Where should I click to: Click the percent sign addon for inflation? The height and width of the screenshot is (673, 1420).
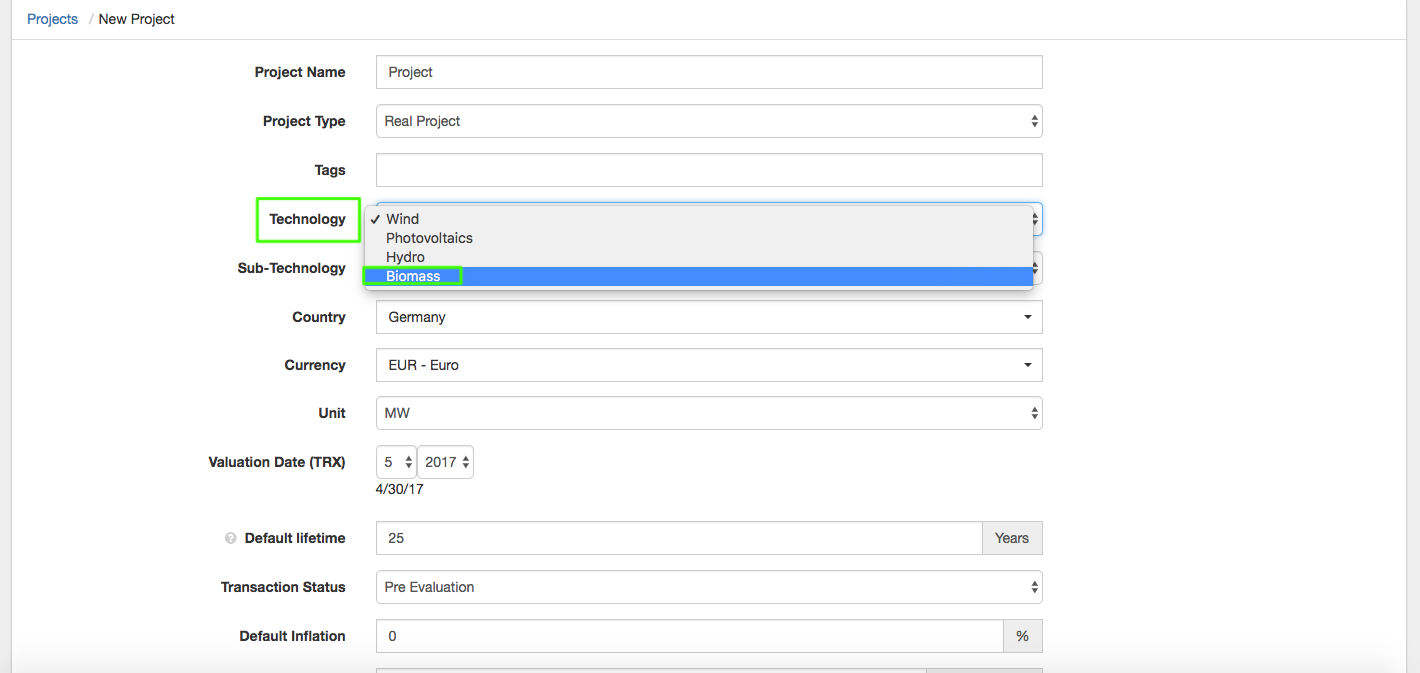point(1022,636)
